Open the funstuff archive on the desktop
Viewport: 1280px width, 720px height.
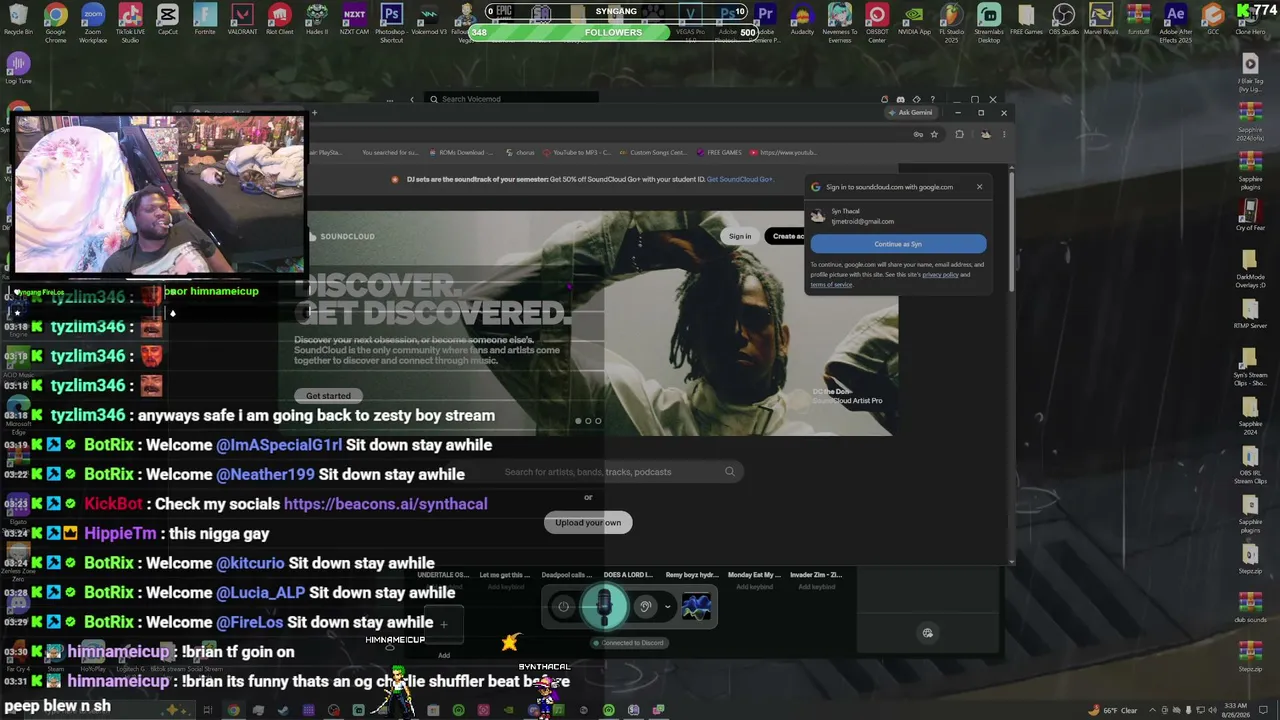click(x=1138, y=18)
